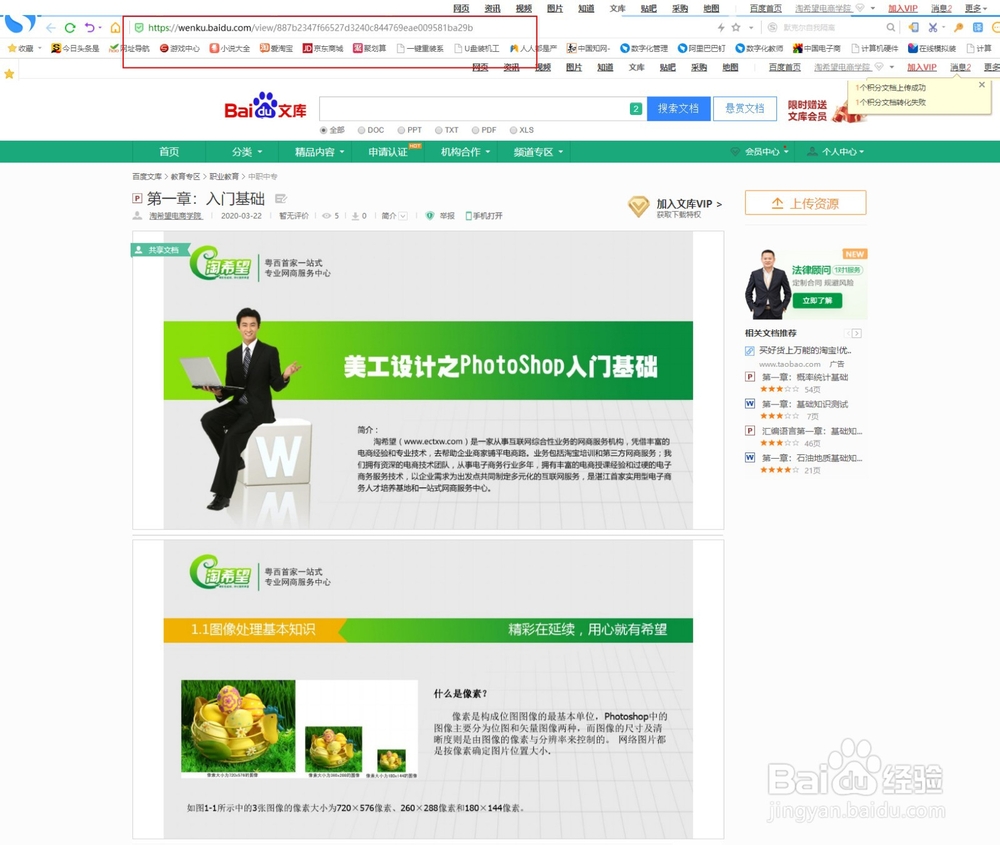This screenshot has height=845, width=1000.
Task: Bookmark page with address bar star icon
Action: tap(736, 27)
